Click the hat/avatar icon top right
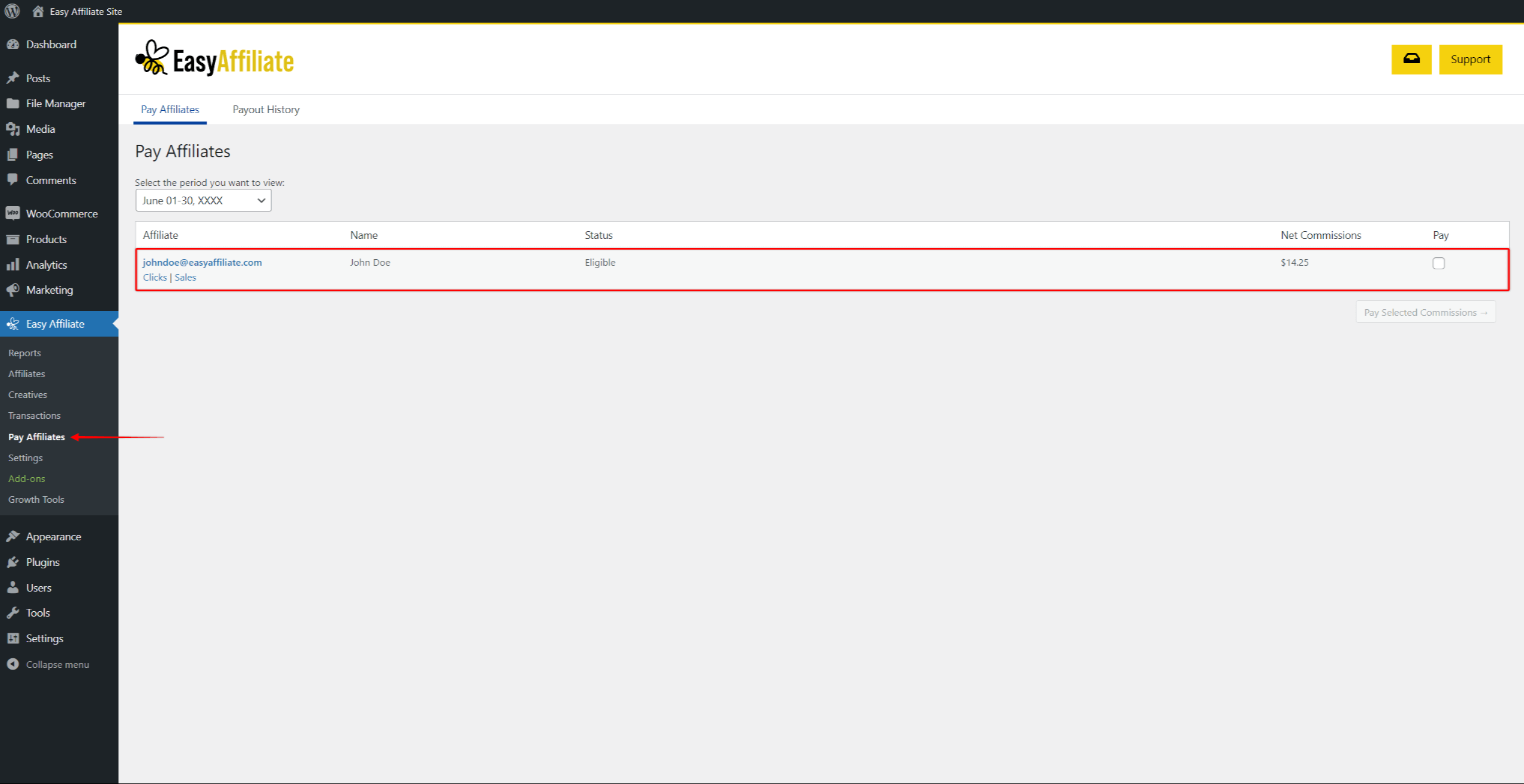 point(1410,59)
